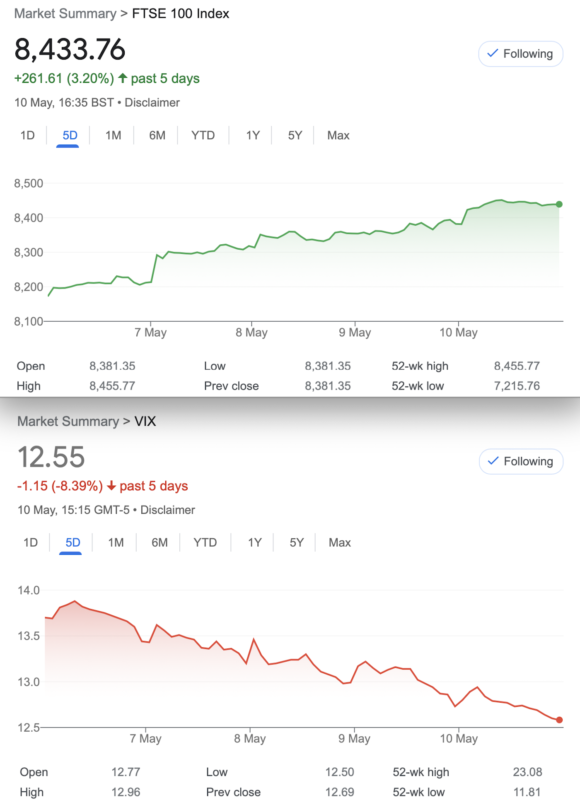Select 1D tab on FTSE 100 chart

[x=28, y=135]
